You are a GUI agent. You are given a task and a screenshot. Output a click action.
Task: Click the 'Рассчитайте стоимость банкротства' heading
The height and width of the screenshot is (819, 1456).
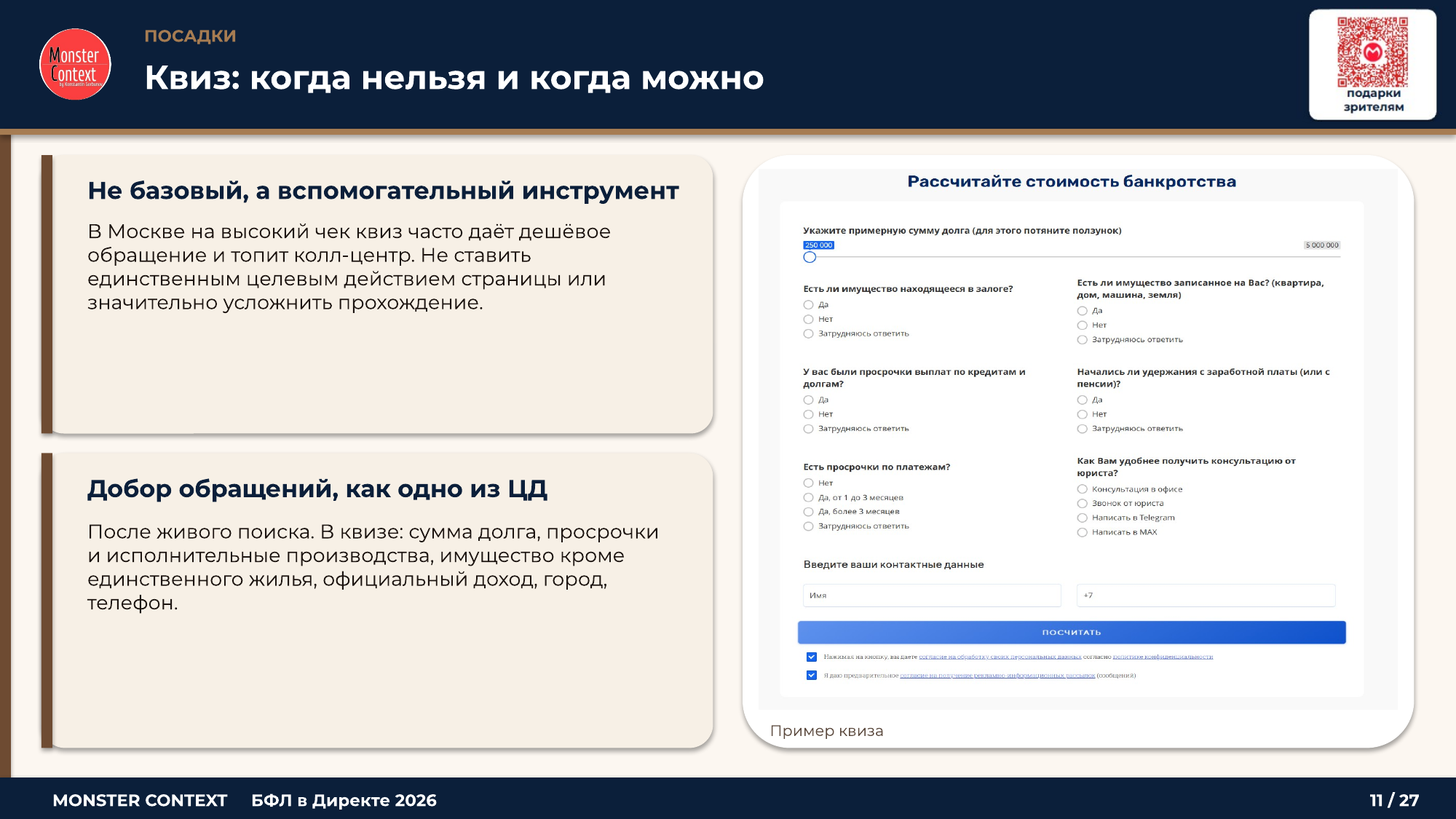[x=1072, y=181]
